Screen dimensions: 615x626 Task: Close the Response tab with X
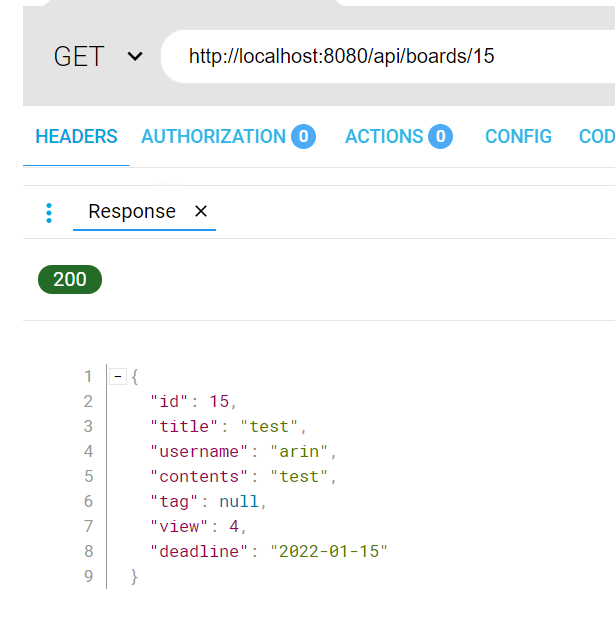tap(201, 211)
